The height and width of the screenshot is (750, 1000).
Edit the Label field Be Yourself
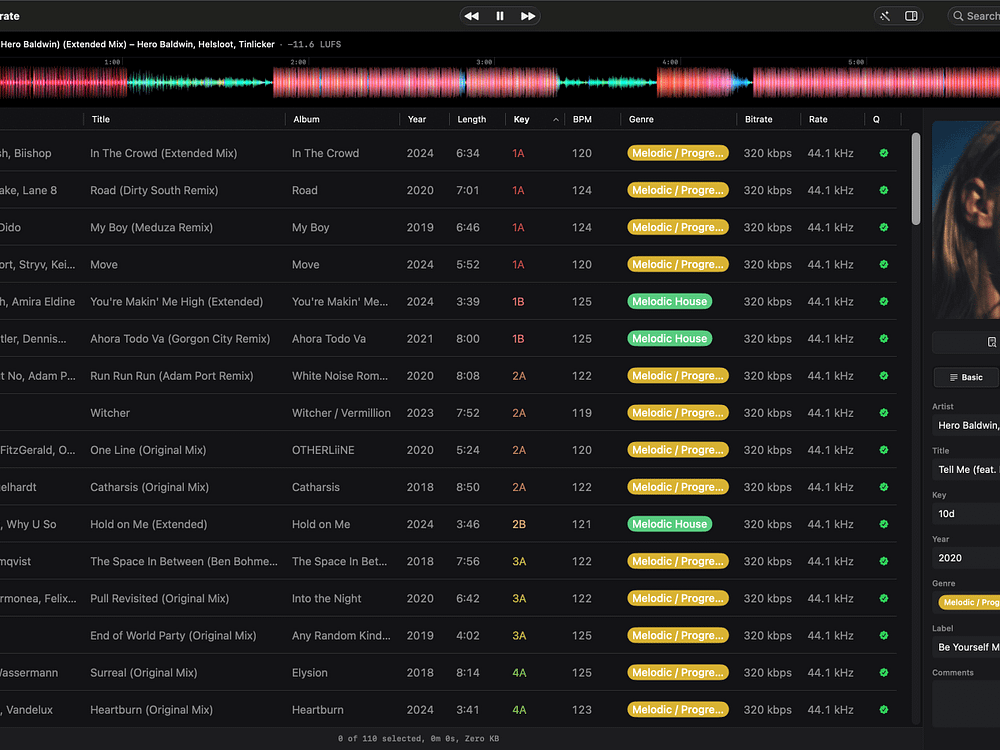(x=966, y=647)
